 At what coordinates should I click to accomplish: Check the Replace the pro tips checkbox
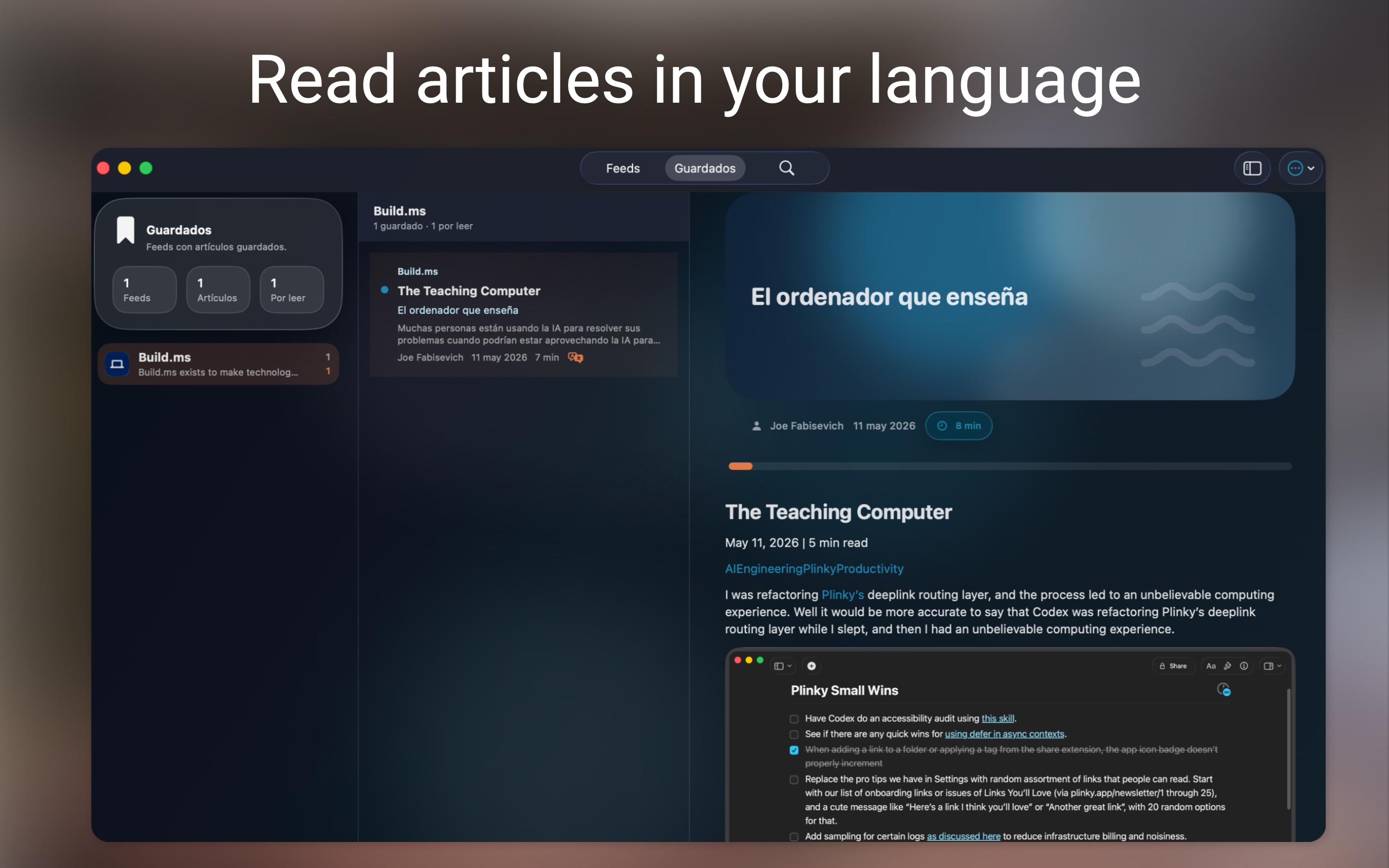794,780
